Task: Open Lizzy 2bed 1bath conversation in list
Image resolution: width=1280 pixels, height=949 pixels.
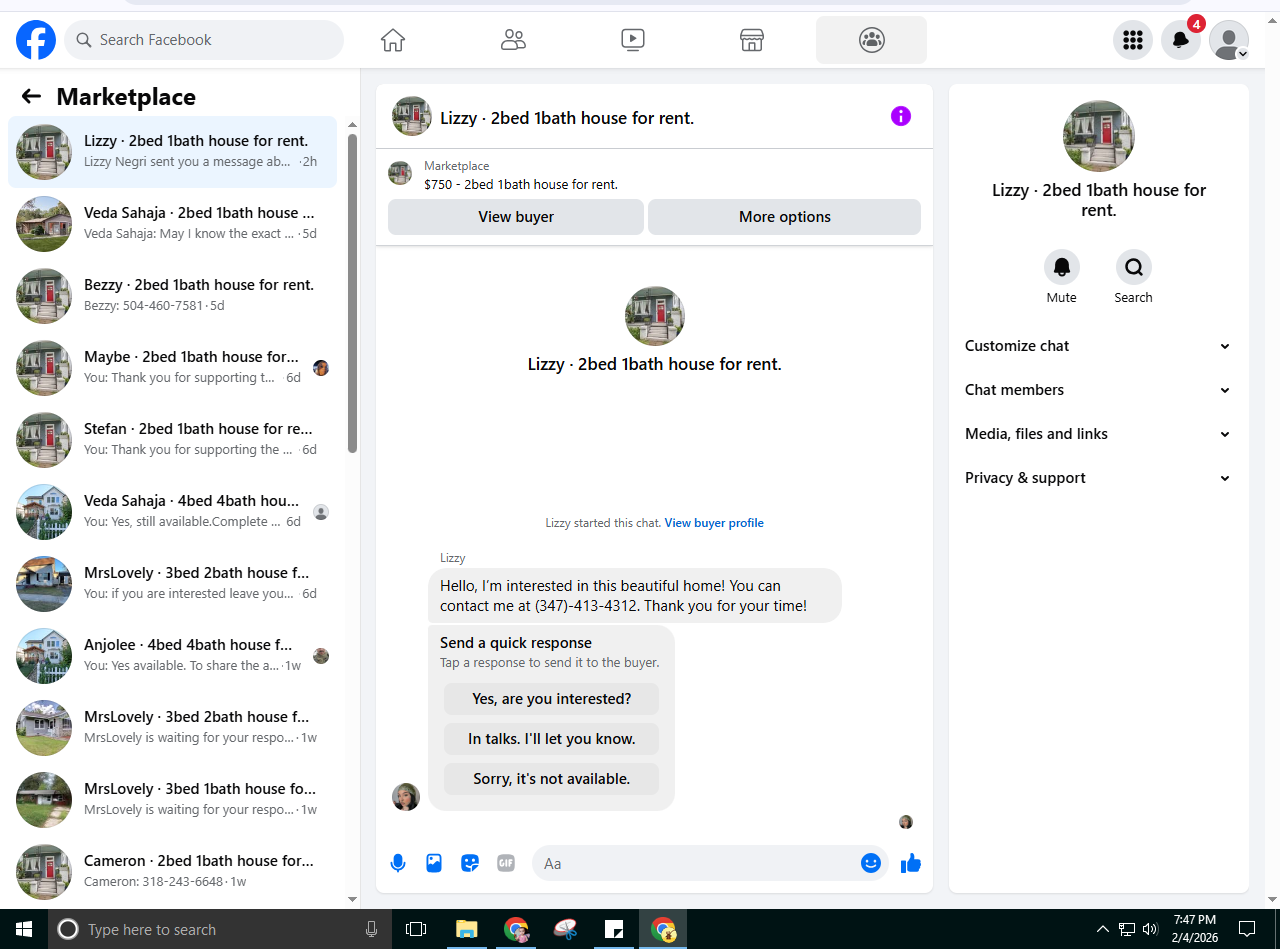Action: [x=172, y=152]
